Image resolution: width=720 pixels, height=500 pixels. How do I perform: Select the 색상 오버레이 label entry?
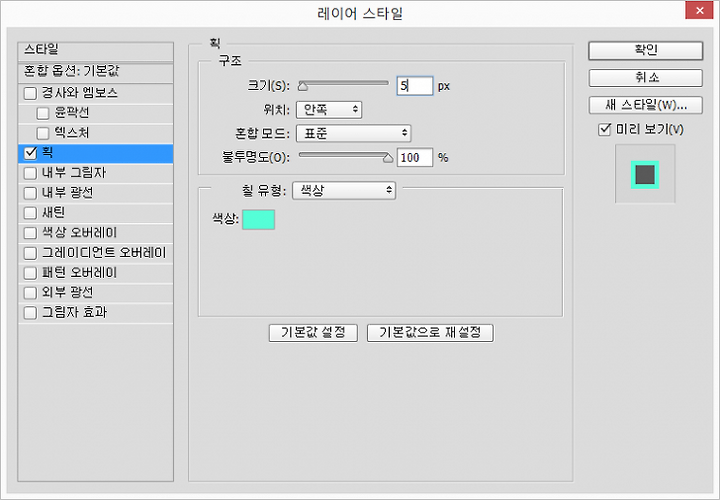coord(79,232)
